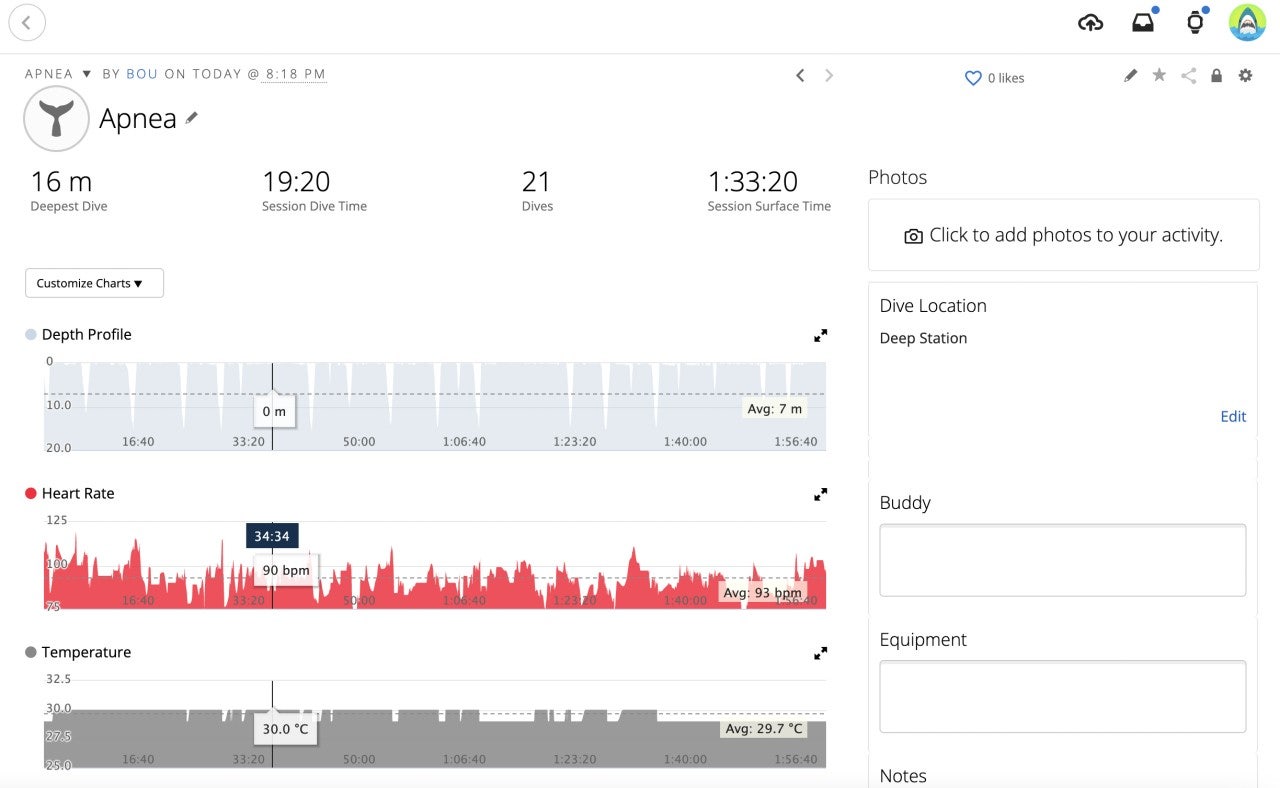Click to add photos to activity
The width and height of the screenshot is (1280, 788).
coord(1063,235)
